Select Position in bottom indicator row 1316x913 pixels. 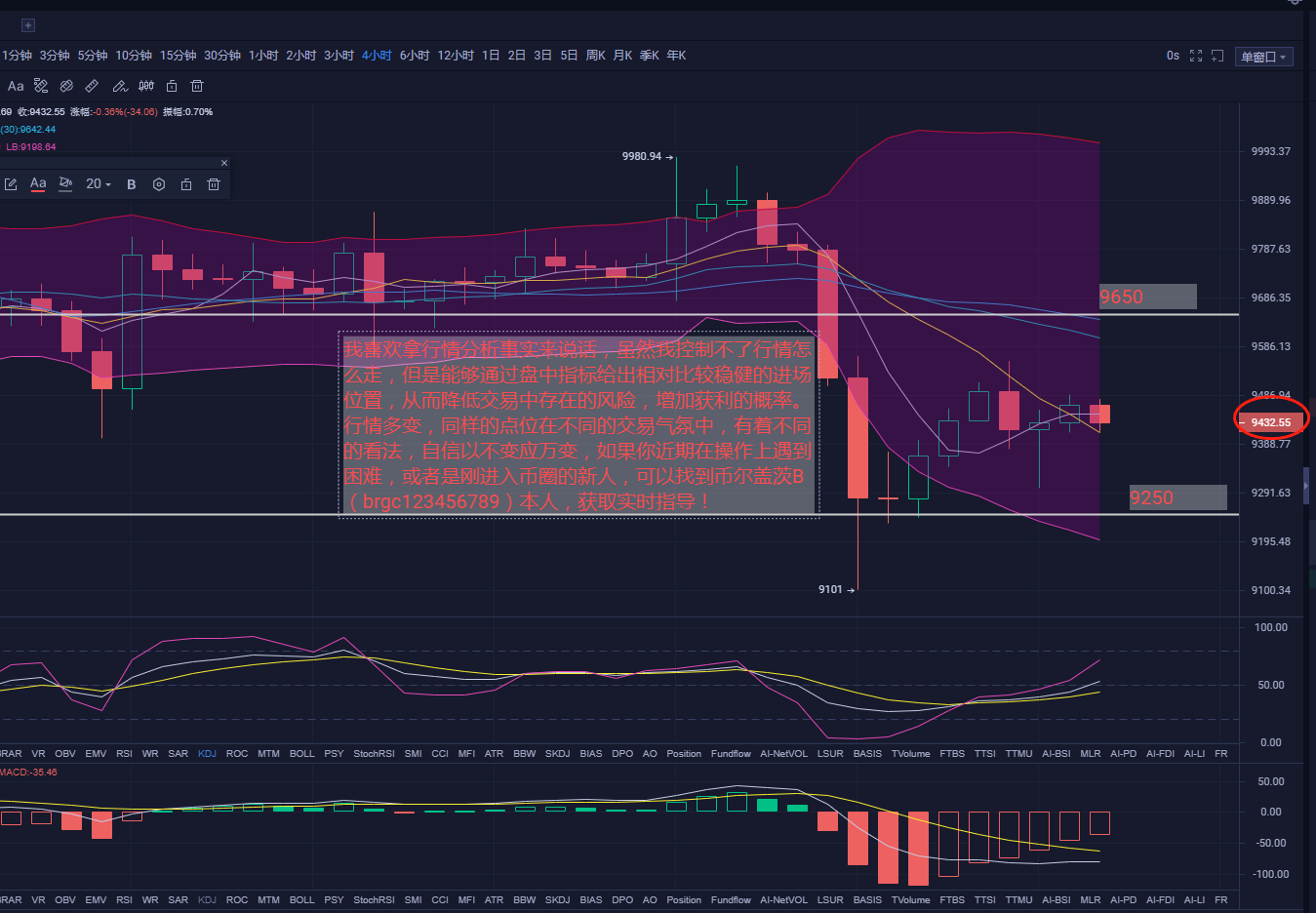coord(684,900)
